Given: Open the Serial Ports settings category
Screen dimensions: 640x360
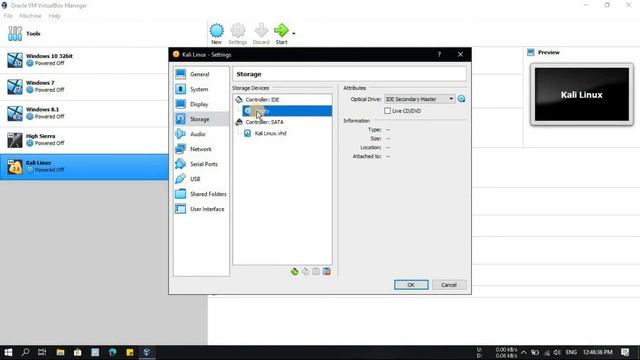Looking at the screenshot, I should coord(201,164).
